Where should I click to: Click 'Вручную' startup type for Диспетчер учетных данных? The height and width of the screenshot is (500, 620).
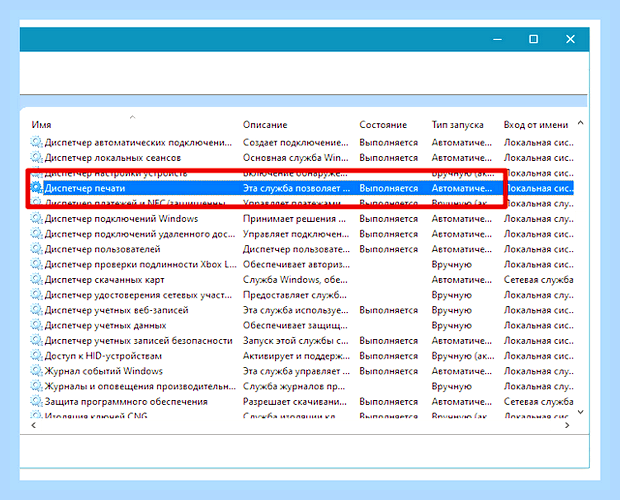452,325
